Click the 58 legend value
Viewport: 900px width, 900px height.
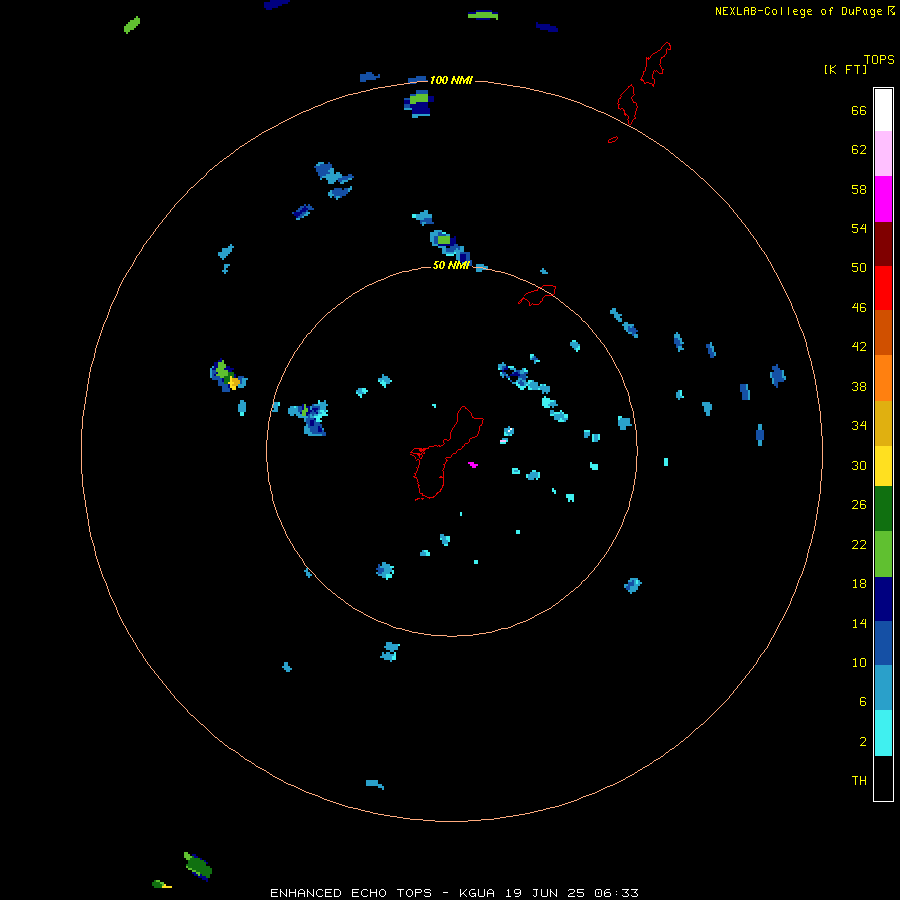click(859, 189)
